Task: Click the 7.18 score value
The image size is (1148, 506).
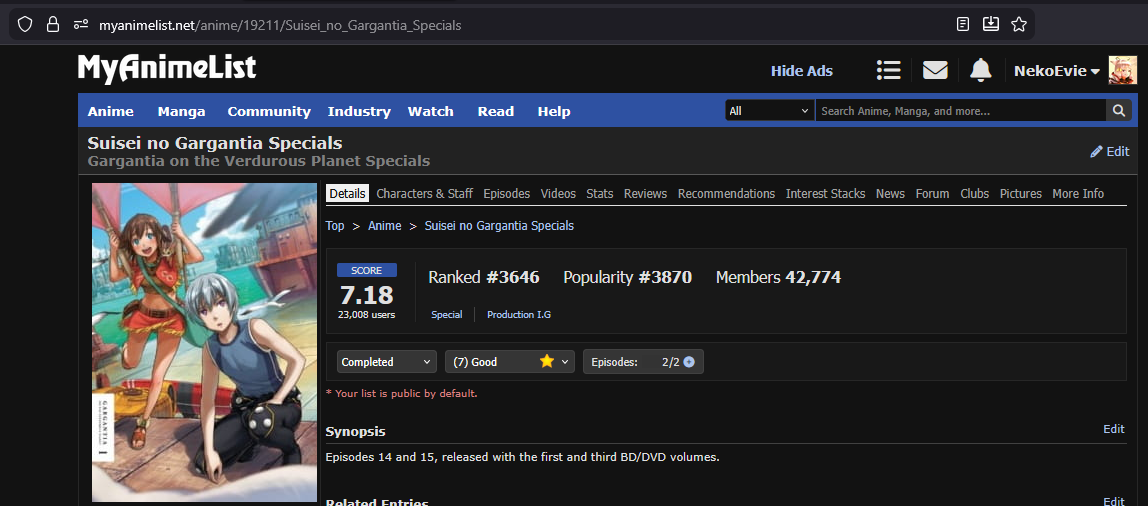Action: (367, 295)
